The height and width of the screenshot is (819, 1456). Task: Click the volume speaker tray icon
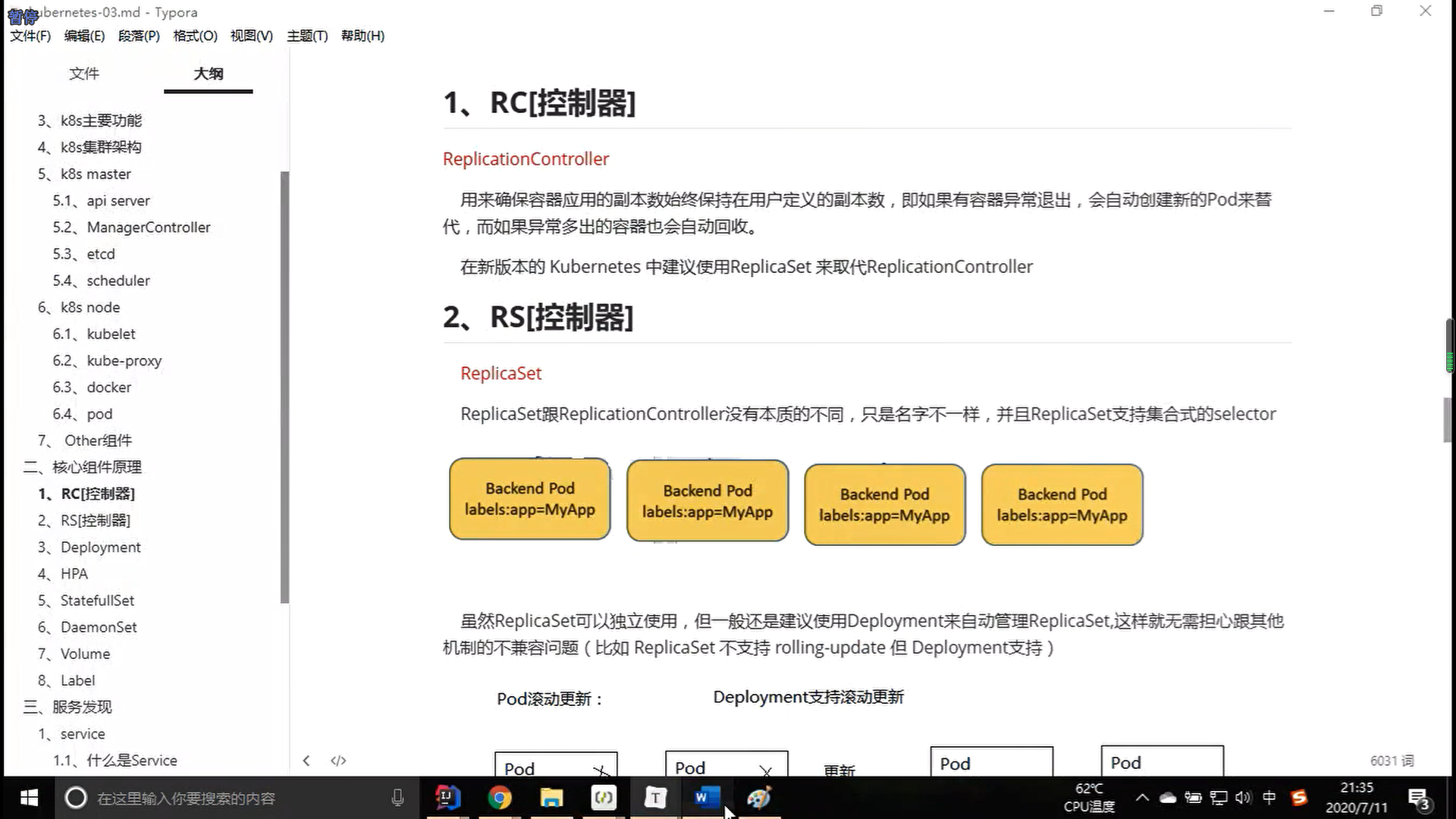(1243, 798)
